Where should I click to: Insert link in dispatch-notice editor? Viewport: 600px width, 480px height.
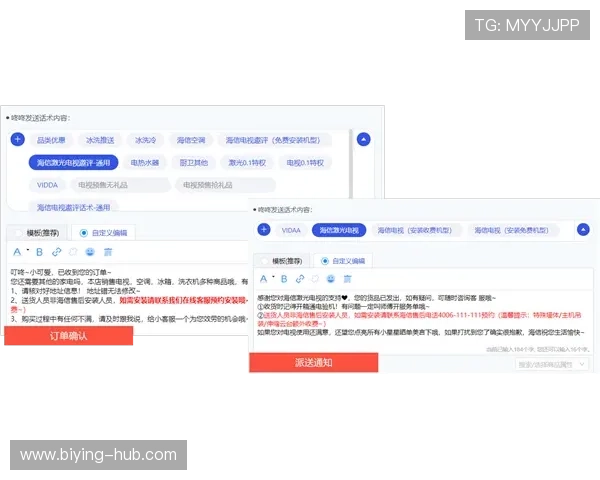(300, 279)
